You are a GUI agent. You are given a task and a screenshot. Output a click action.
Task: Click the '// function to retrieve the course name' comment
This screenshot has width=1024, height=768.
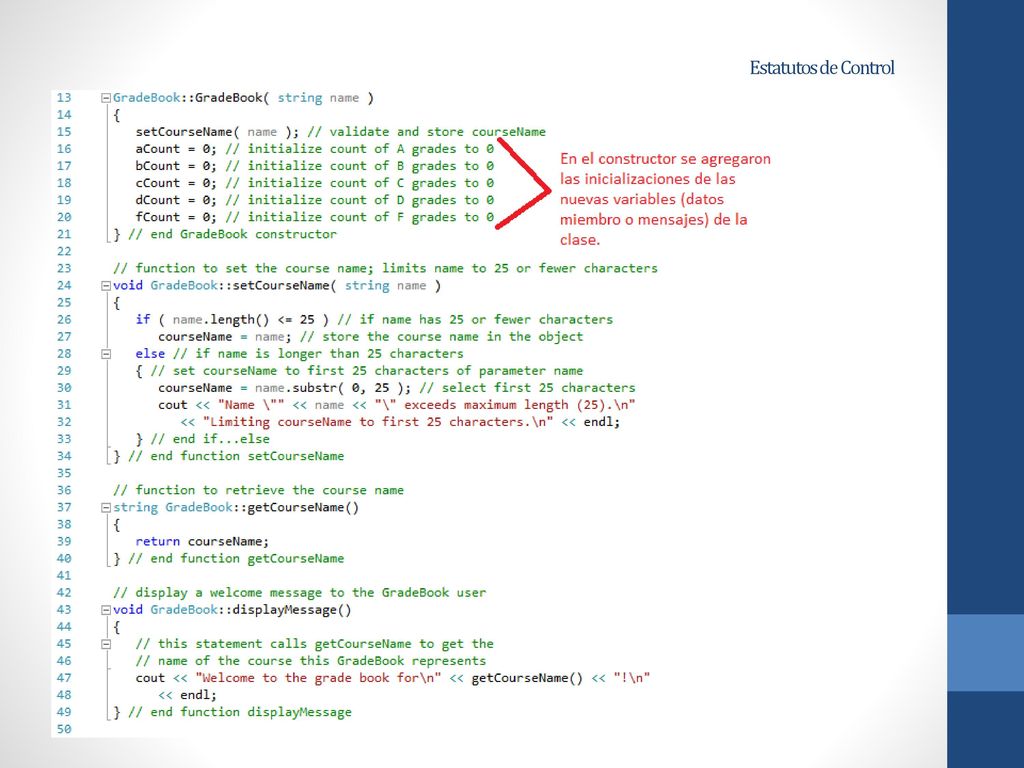click(x=259, y=490)
